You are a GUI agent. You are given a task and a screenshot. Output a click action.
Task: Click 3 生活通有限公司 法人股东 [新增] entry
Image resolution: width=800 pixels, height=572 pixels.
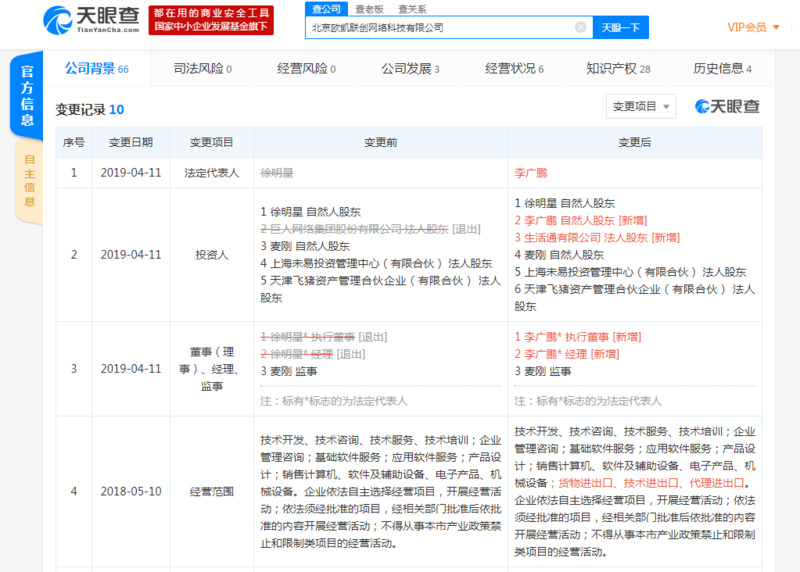pos(597,238)
